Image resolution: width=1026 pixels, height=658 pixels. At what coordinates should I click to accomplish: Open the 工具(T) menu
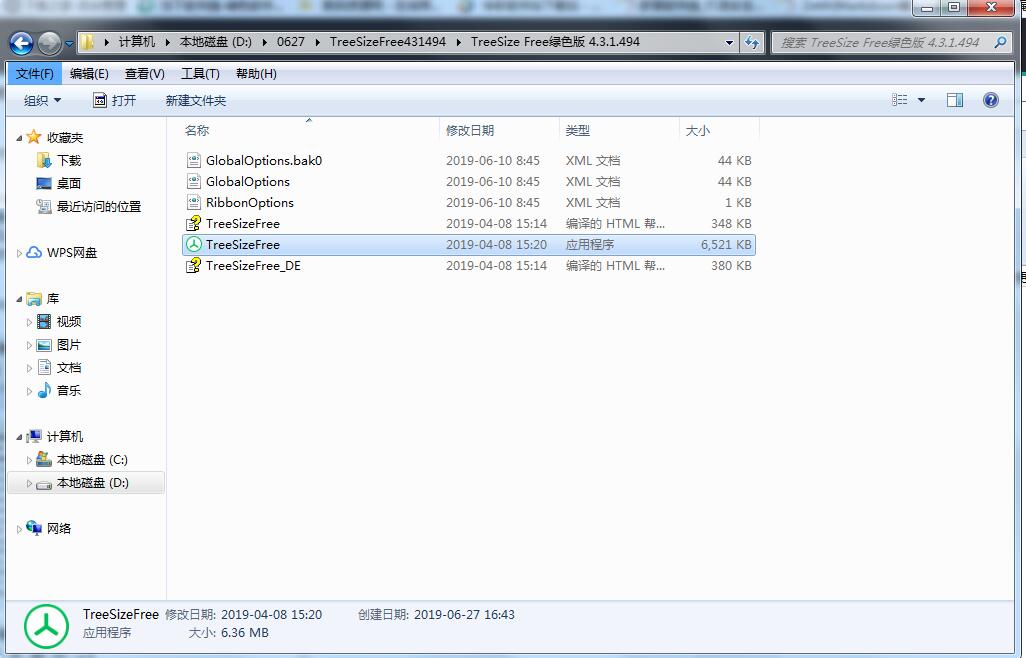(x=200, y=74)
